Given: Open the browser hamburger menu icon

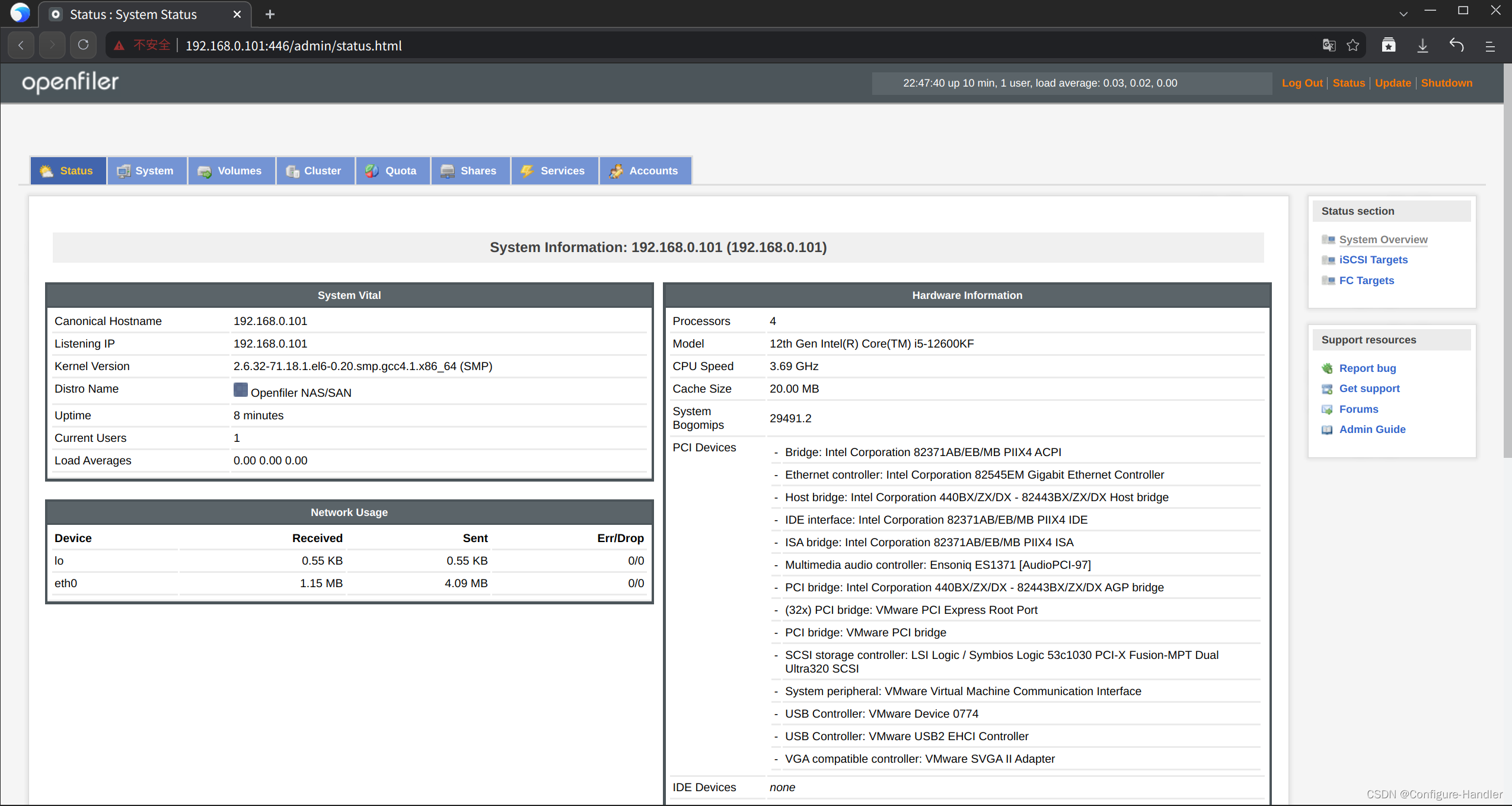Looking at the screenshot, I should click(1490, 46).
